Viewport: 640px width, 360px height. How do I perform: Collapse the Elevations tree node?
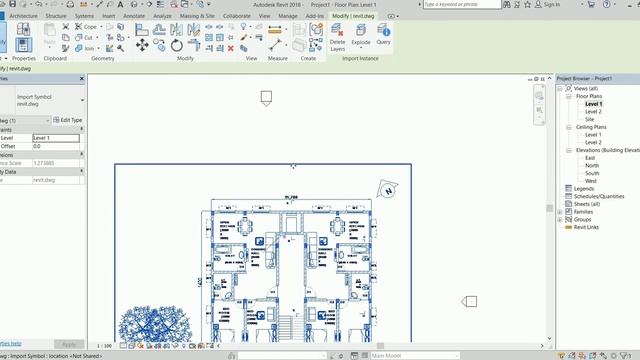click(x=569, y=151)
